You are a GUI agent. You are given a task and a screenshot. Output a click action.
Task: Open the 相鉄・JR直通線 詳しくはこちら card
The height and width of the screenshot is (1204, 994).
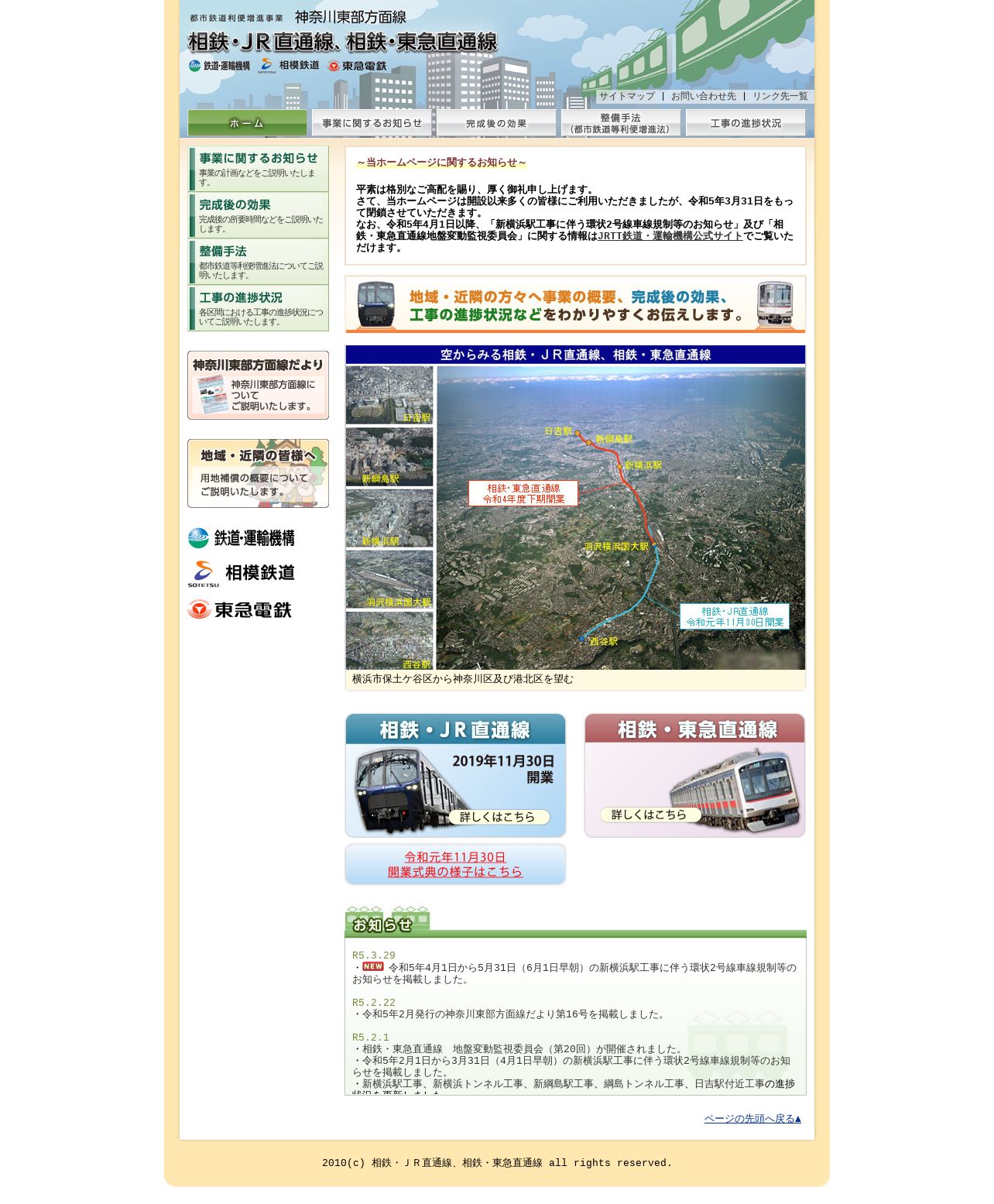tap(455, 775)
